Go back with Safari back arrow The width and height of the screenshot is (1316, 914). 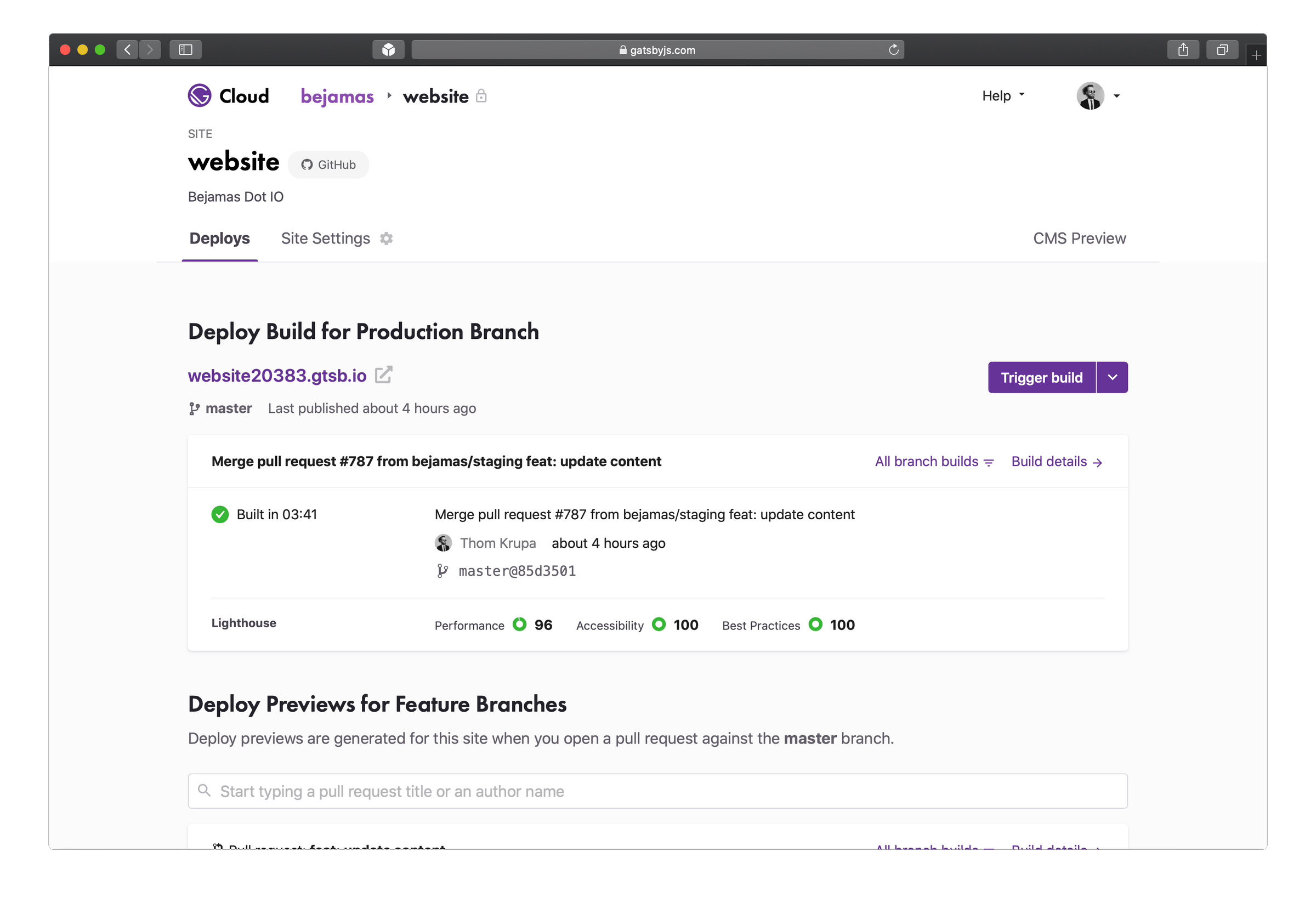127,50
